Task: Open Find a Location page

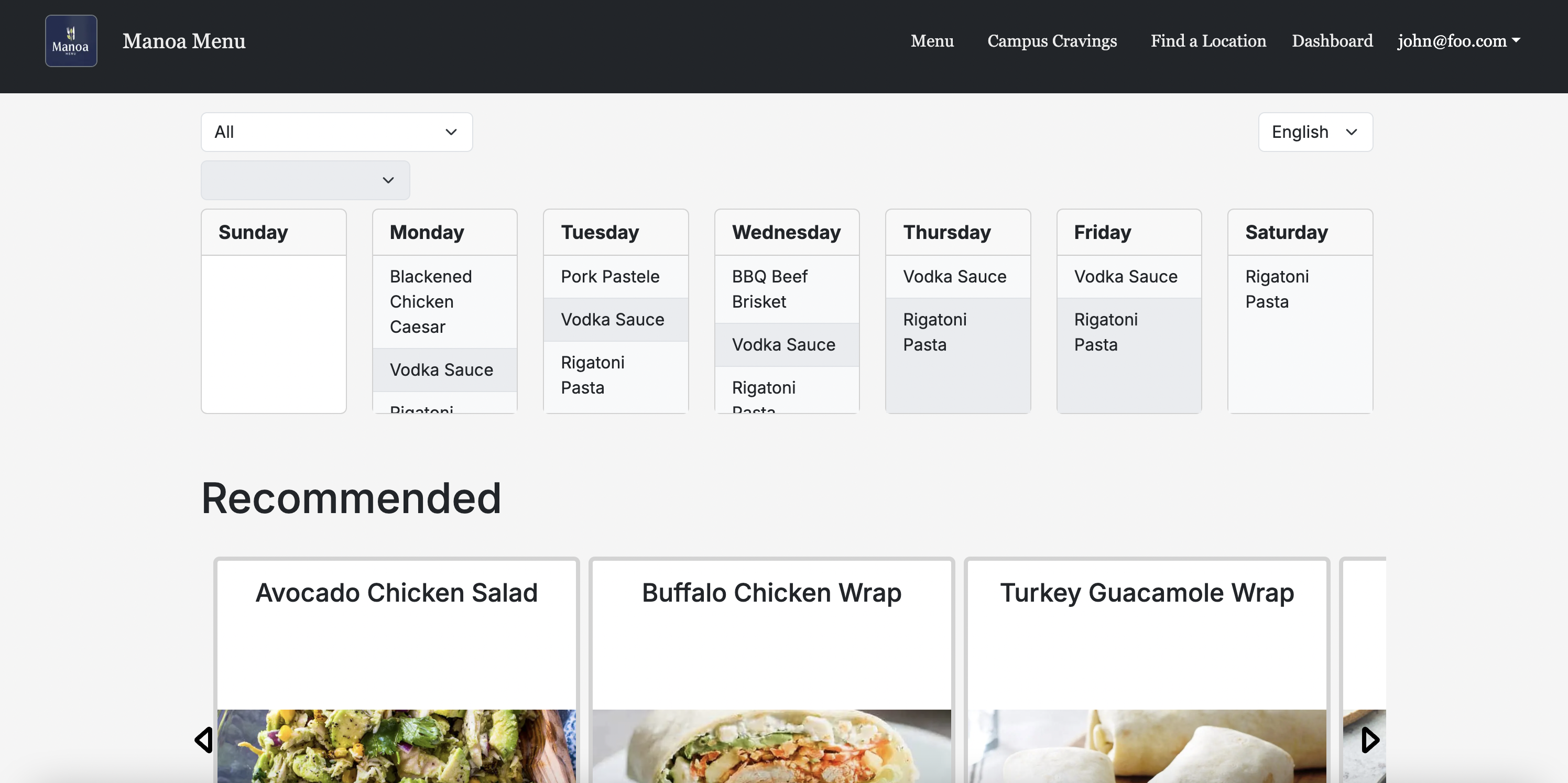Action: [1207, 41]
